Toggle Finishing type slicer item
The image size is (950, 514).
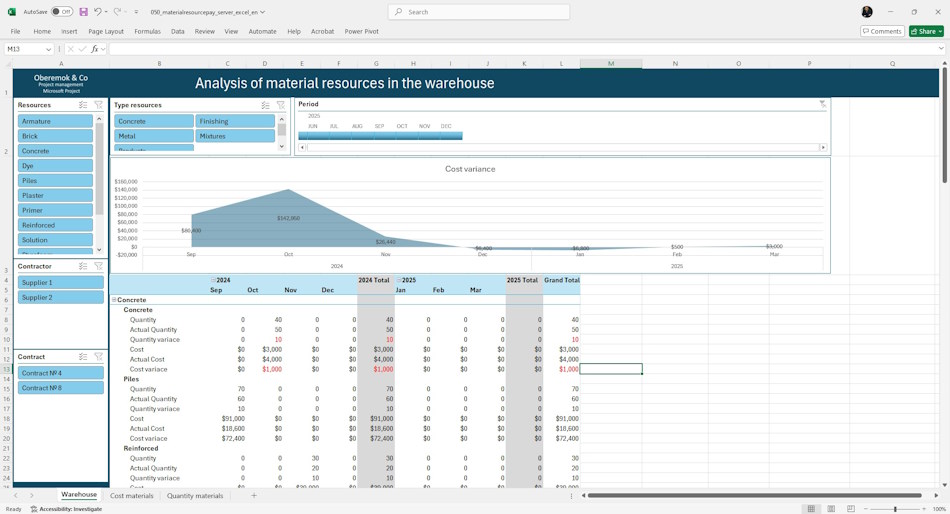click(234, 121)
